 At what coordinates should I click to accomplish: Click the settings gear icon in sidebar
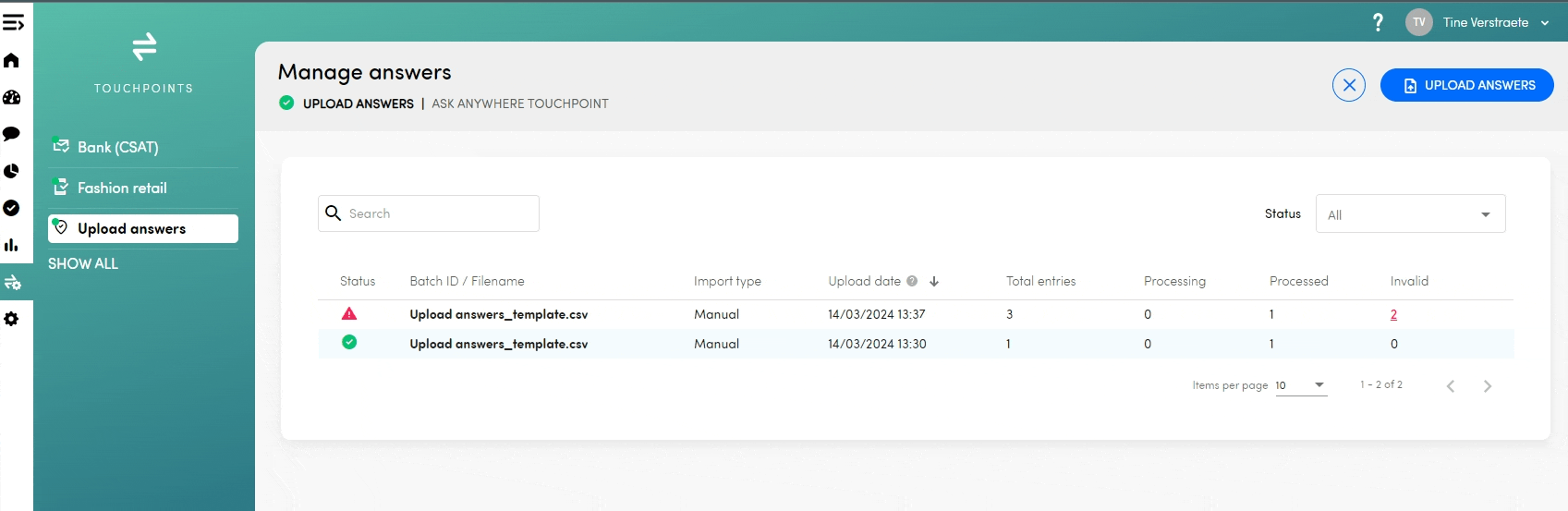pos(11,319)
